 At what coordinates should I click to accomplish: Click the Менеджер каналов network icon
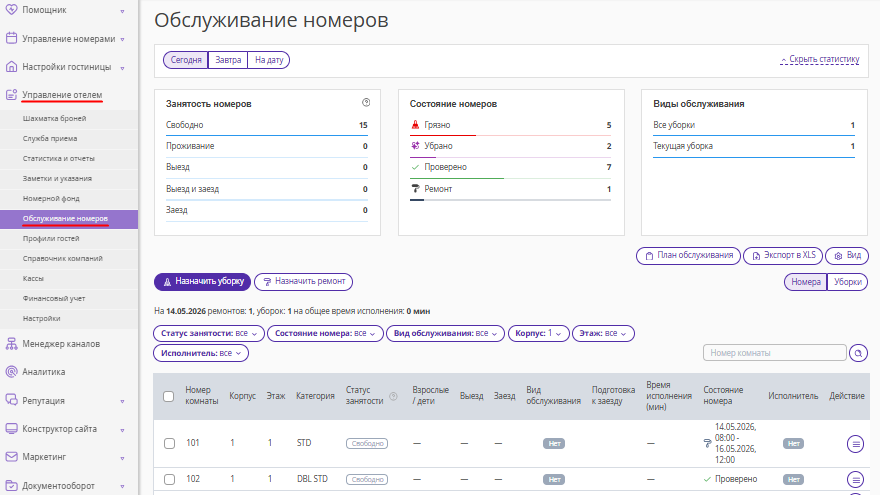pos(11,343)
